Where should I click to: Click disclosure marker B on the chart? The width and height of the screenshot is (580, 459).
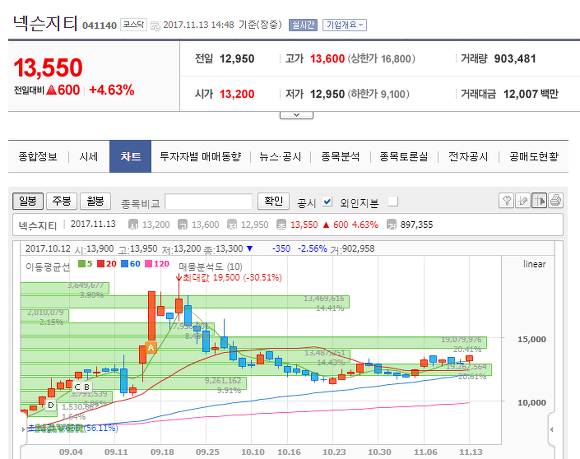(87, 387)
